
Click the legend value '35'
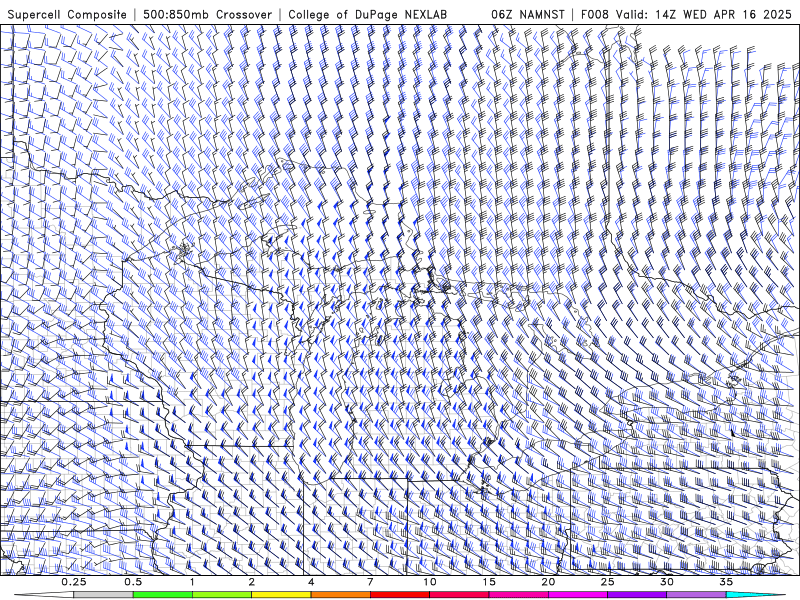point(726,582)
